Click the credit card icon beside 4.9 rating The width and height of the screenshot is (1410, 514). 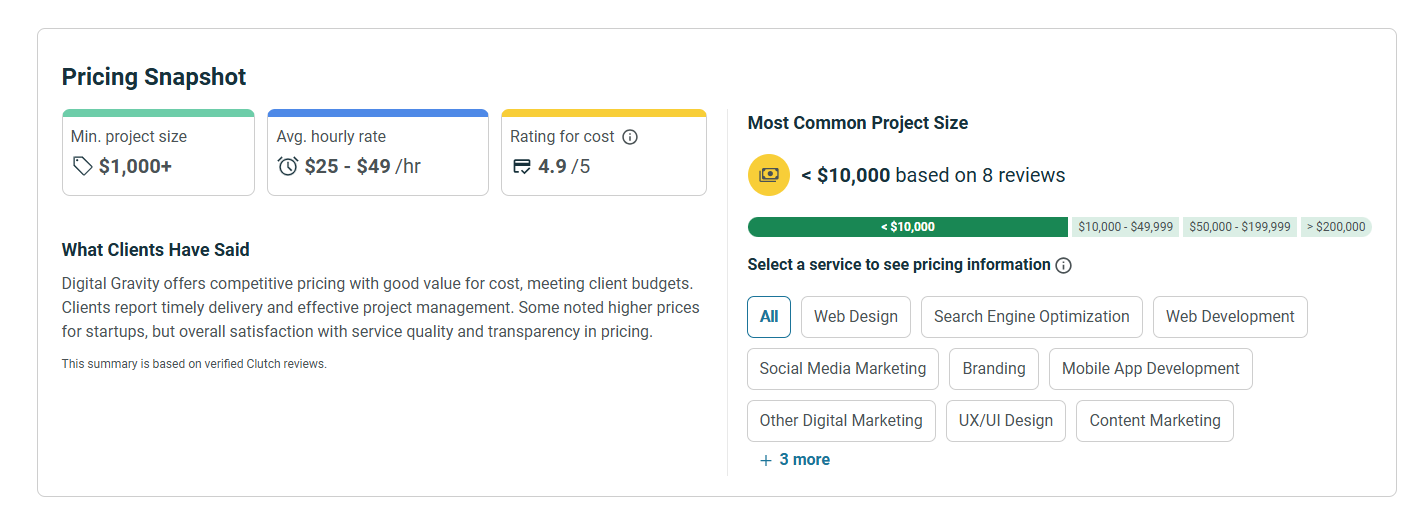coord(521,166)
